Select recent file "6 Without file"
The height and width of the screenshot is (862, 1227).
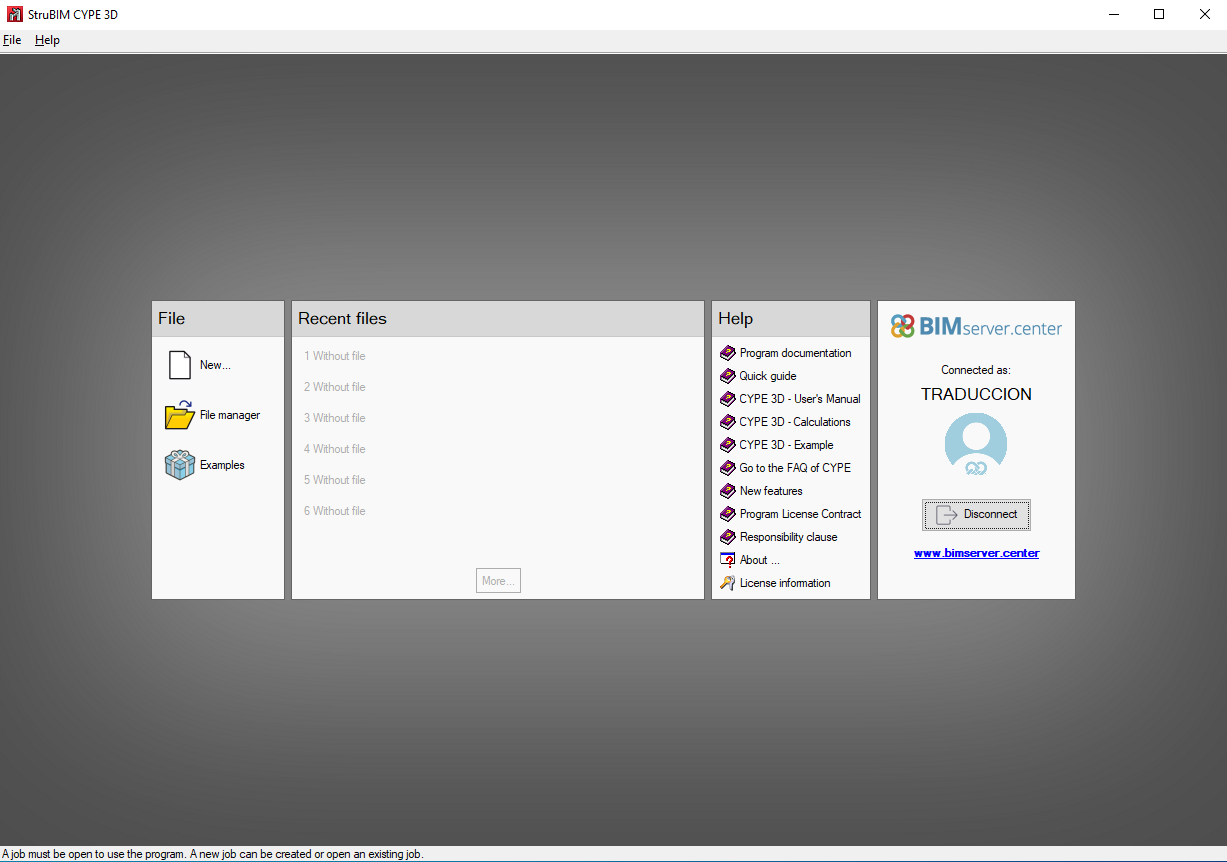[335, 511]
